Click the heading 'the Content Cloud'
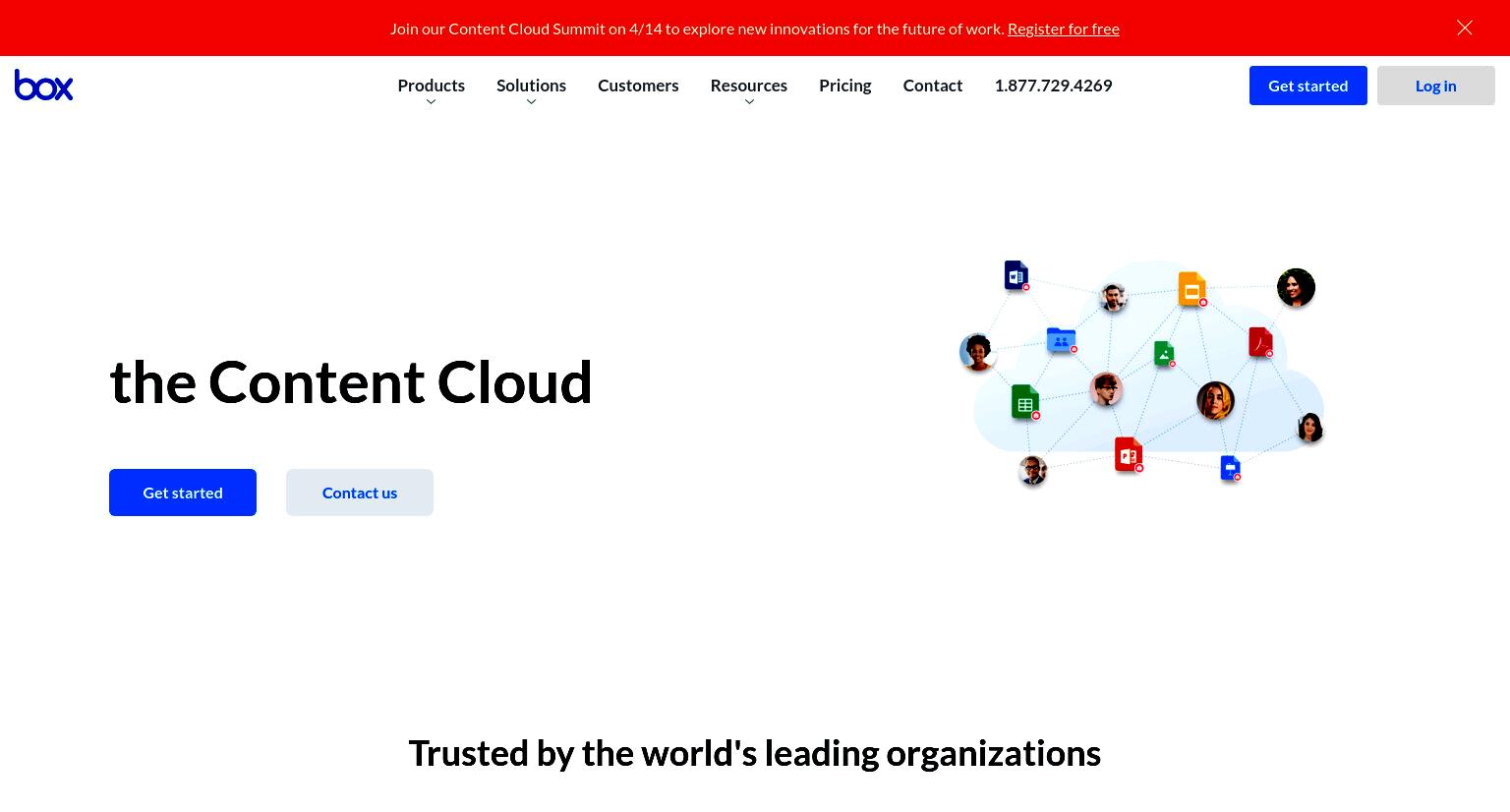Screen dimensions: 1510x812 (351, 382)
